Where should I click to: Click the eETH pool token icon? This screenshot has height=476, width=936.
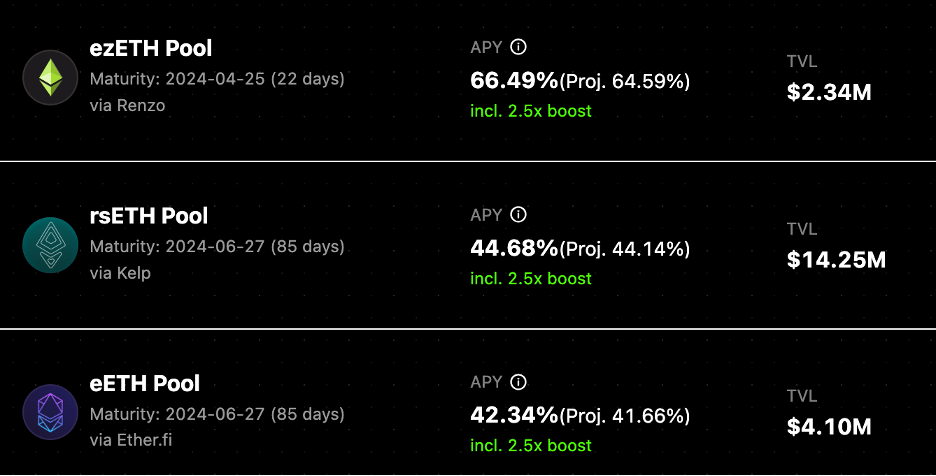coord(50,412)
